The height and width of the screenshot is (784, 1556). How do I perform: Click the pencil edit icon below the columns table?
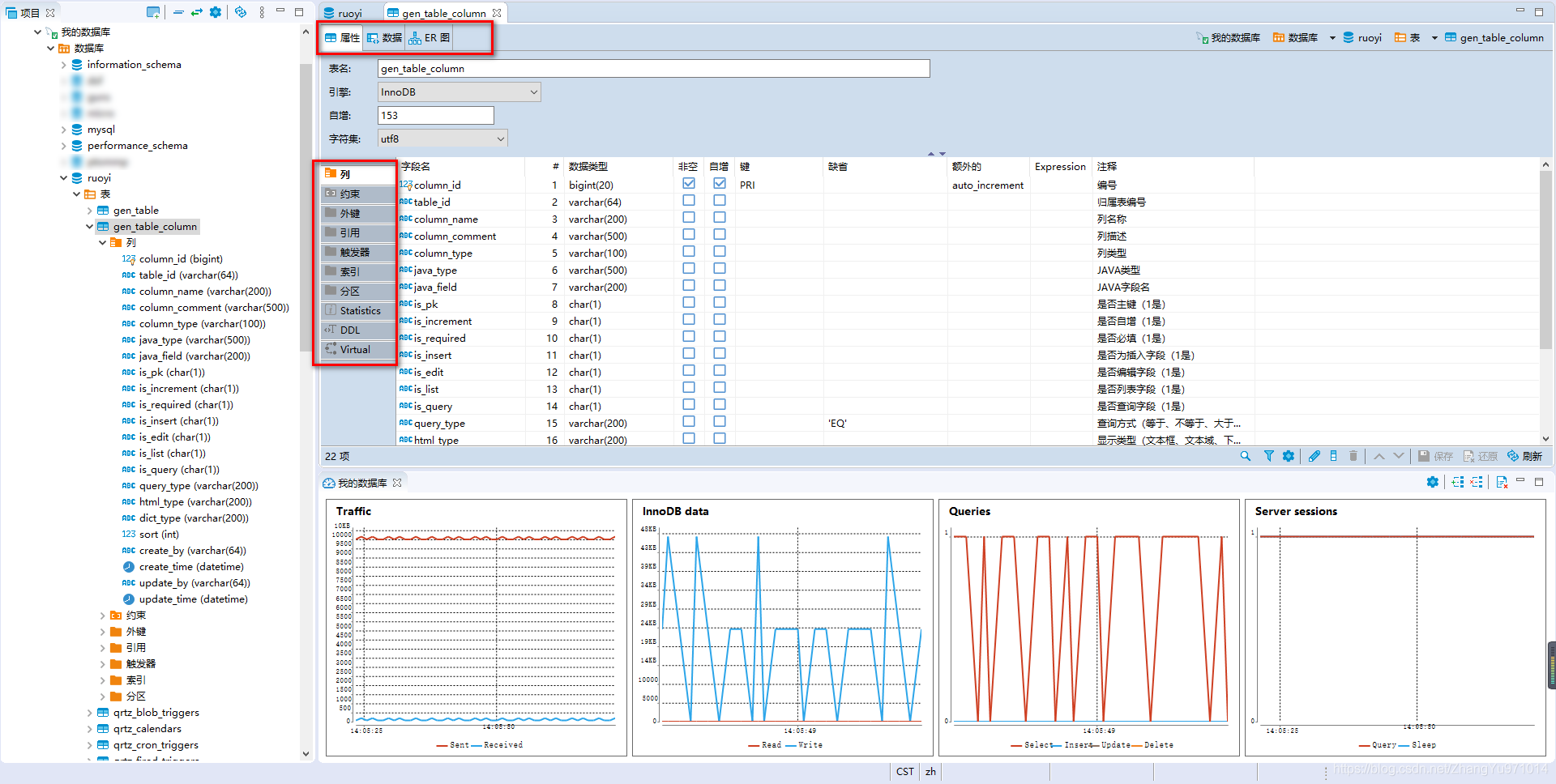point(1314,456)
